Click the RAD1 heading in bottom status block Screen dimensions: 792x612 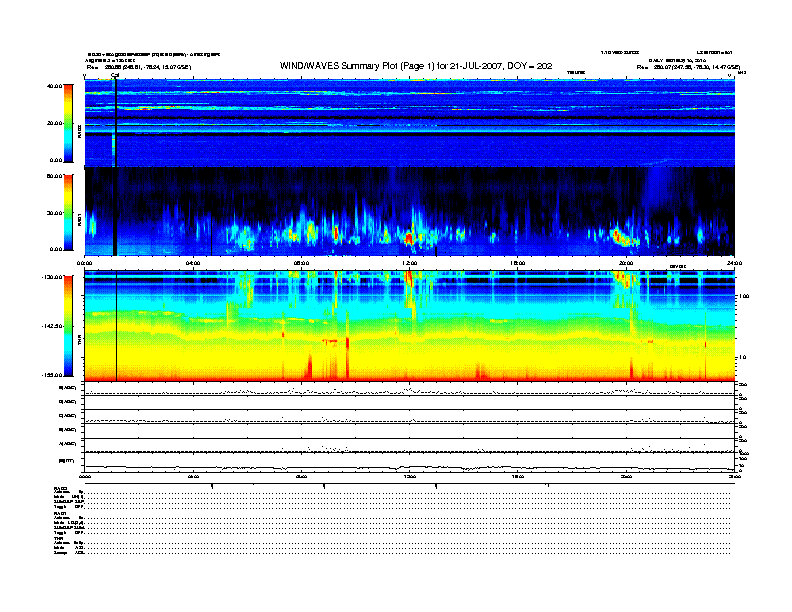tap(60, 513)
